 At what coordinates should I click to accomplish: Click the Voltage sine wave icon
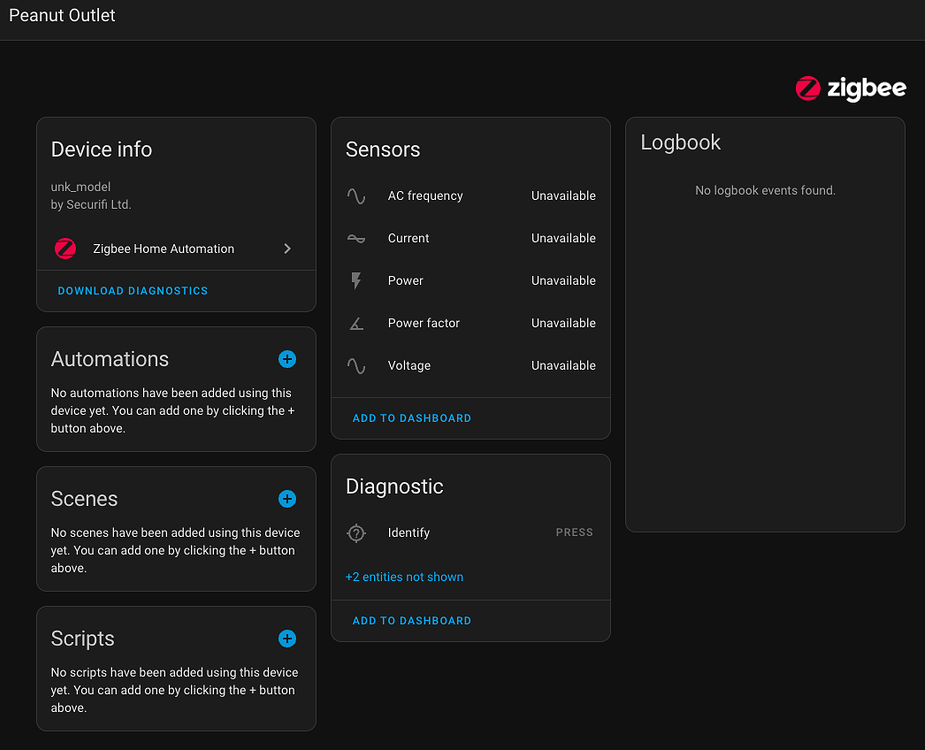pos(356,365)
